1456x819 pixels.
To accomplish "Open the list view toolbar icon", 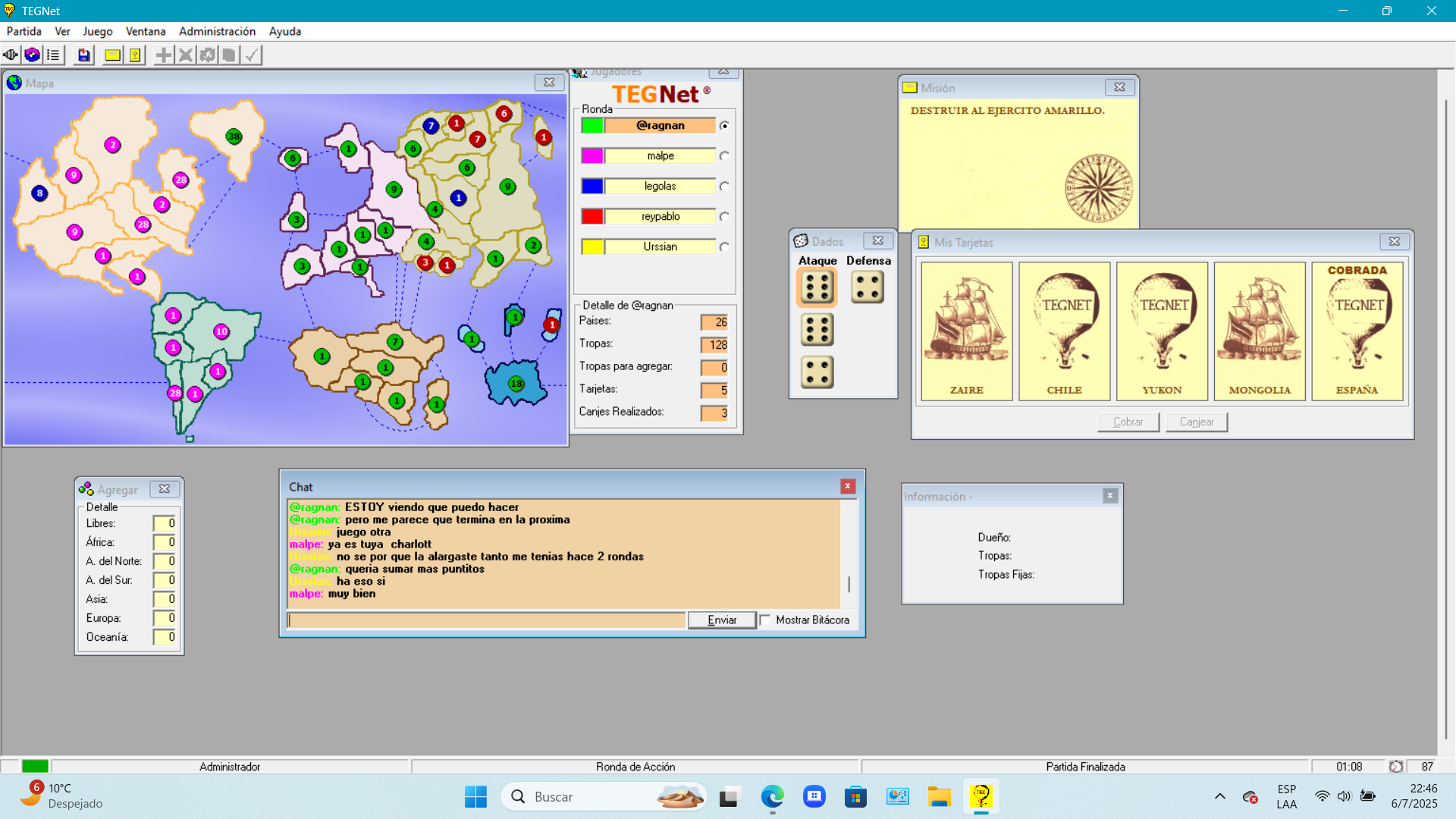I will [53, 55].
